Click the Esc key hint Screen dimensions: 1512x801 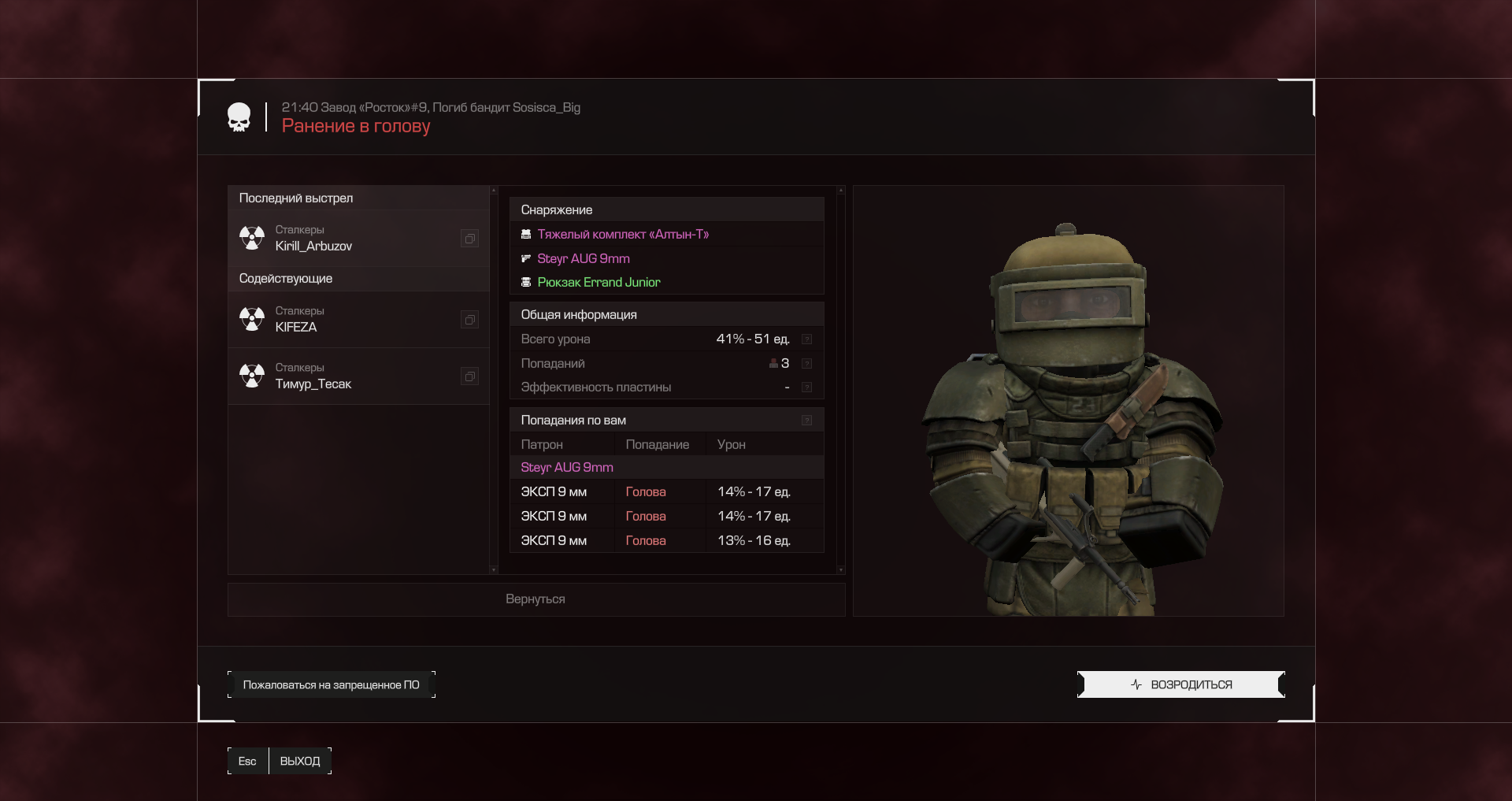pos(247,761)
